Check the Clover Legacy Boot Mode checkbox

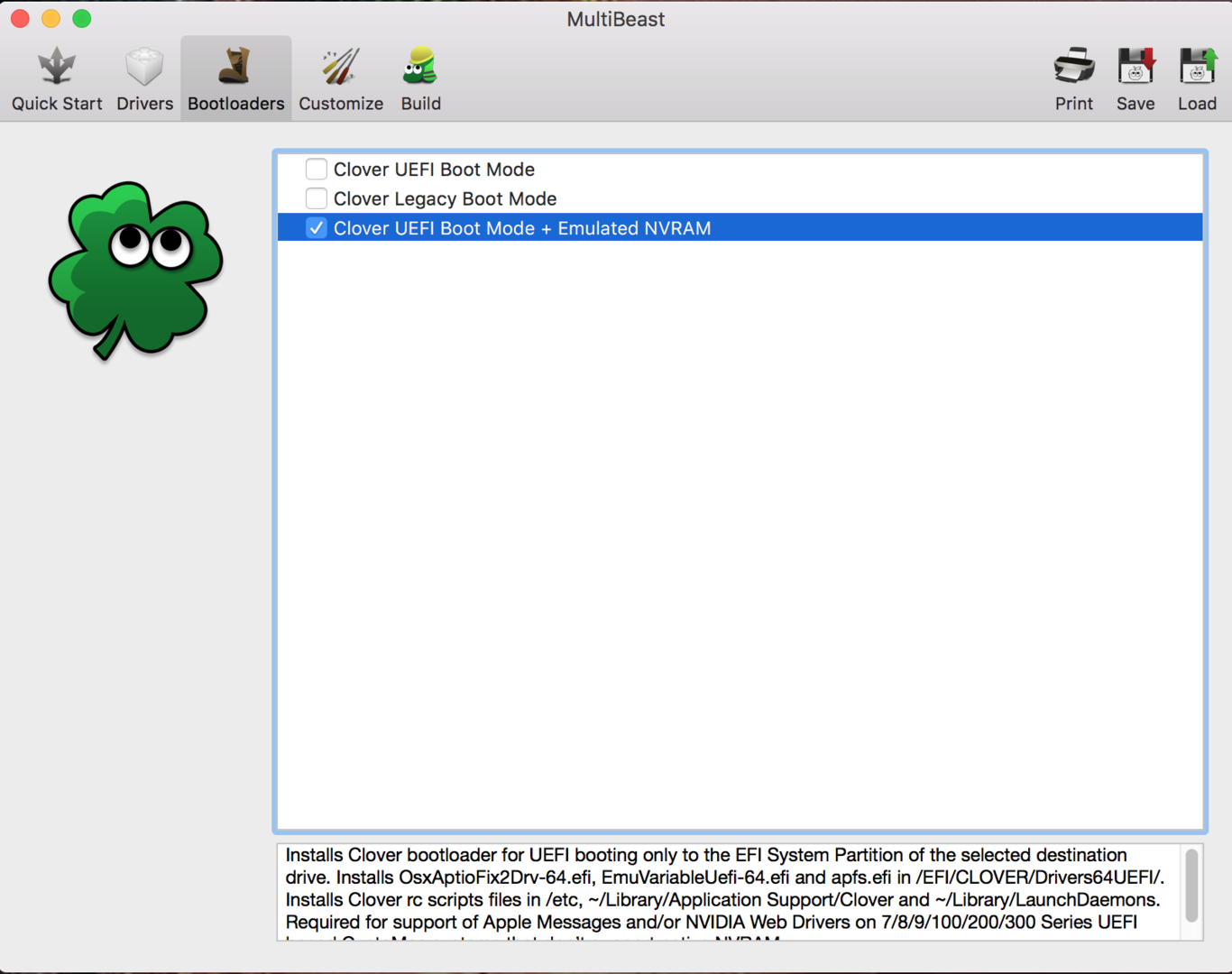click(x=316, y=198)
